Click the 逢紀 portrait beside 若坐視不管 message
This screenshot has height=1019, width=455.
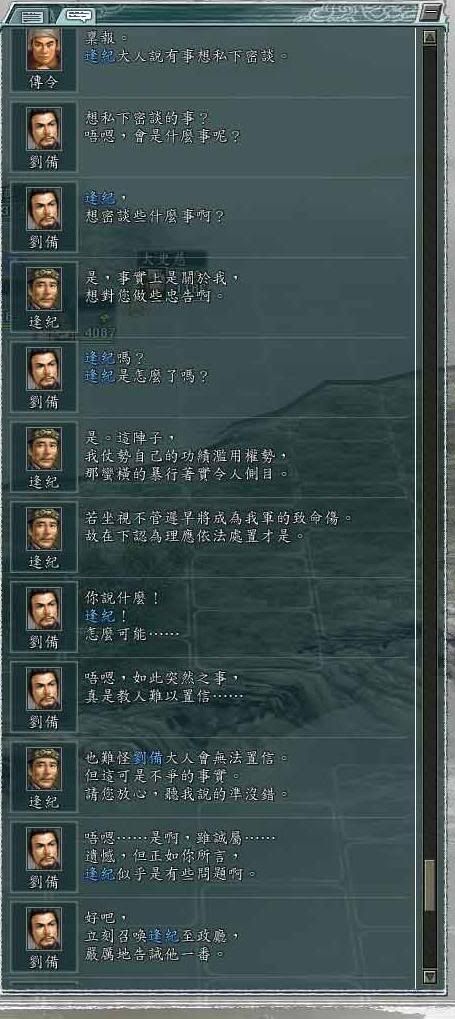point(44,528)
